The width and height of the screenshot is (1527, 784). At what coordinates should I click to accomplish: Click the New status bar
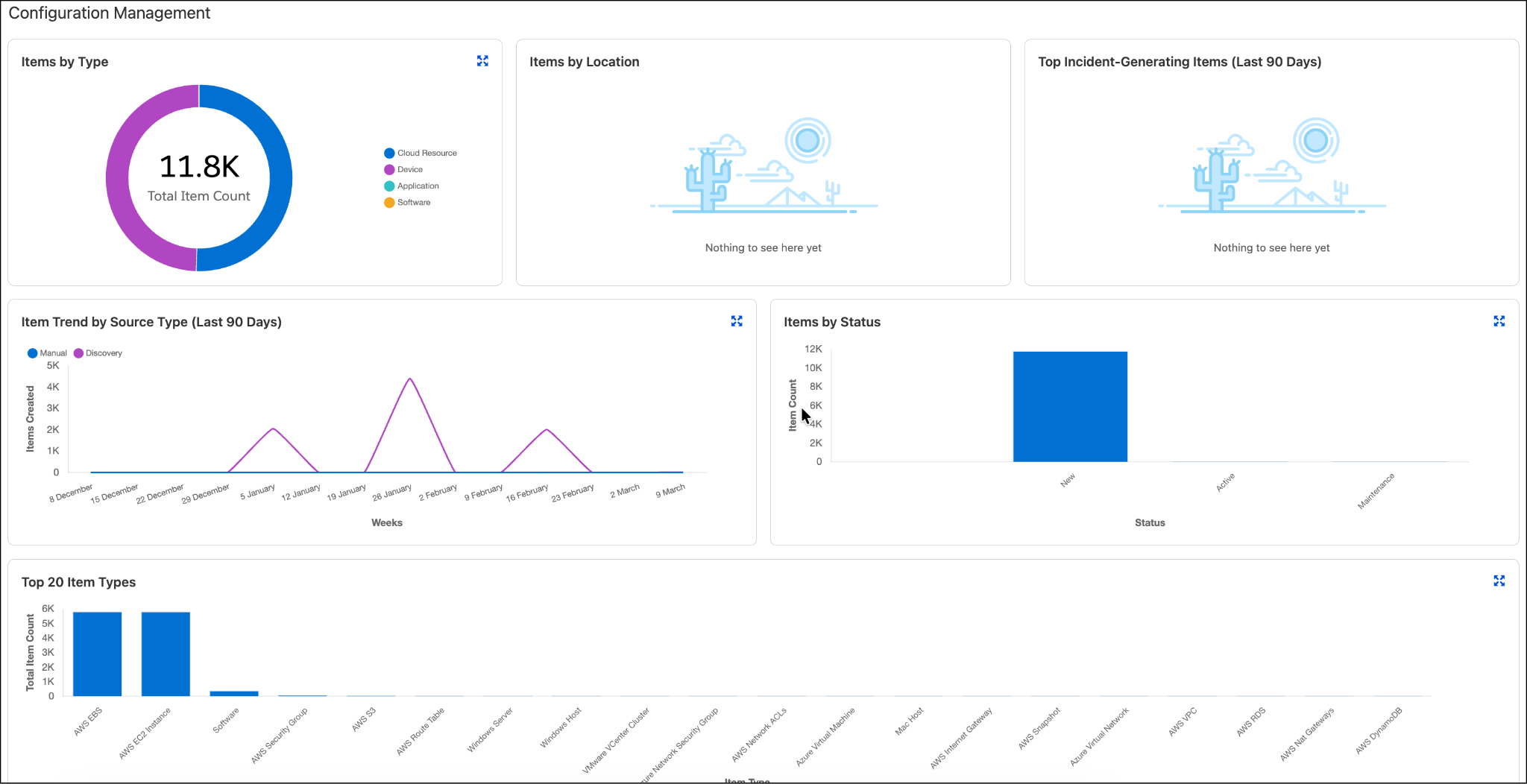[1070, 406]
